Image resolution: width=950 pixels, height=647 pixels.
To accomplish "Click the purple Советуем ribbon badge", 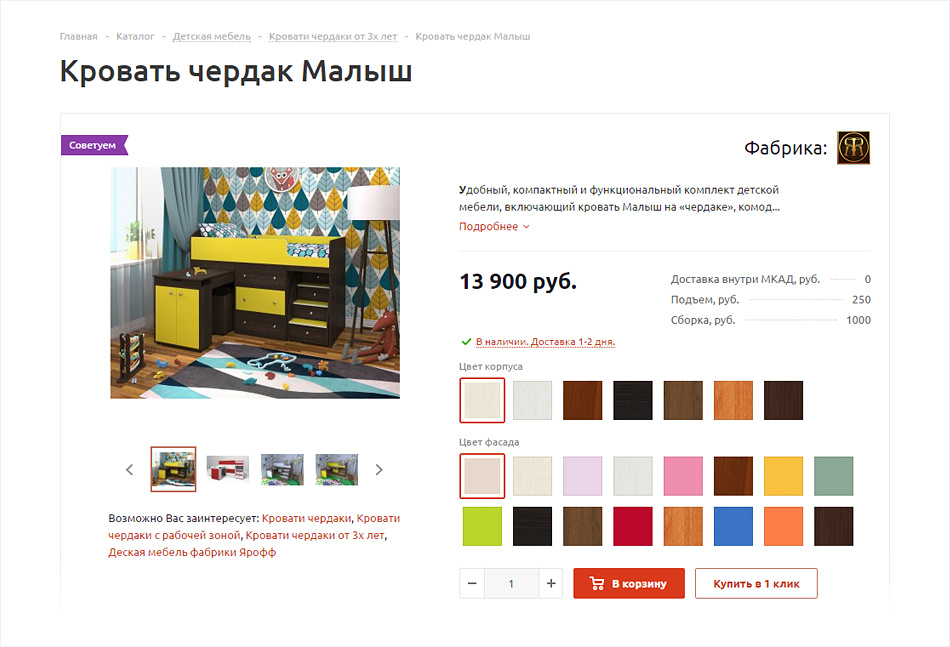I will tap(95, 145).
